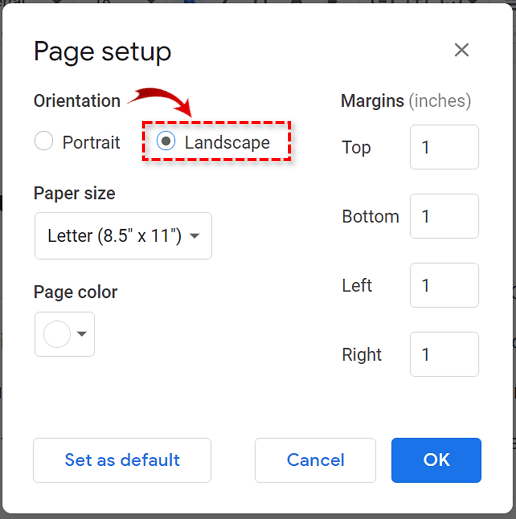Open the Letter paper size dropdown
Image resolution: width=516 pixels, height=519 pixels.
123,236
